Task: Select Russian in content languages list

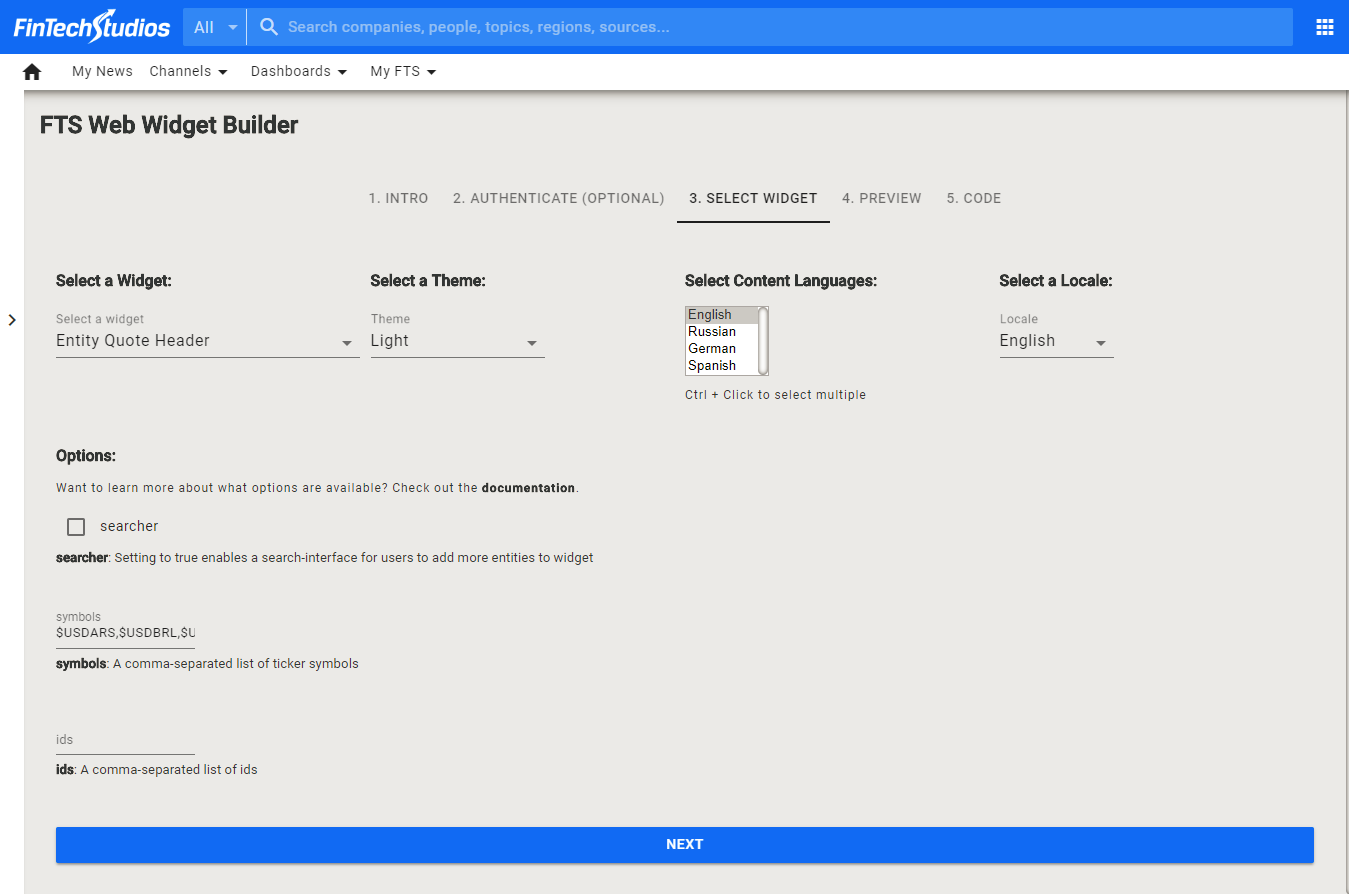Action: pos(721,332)
